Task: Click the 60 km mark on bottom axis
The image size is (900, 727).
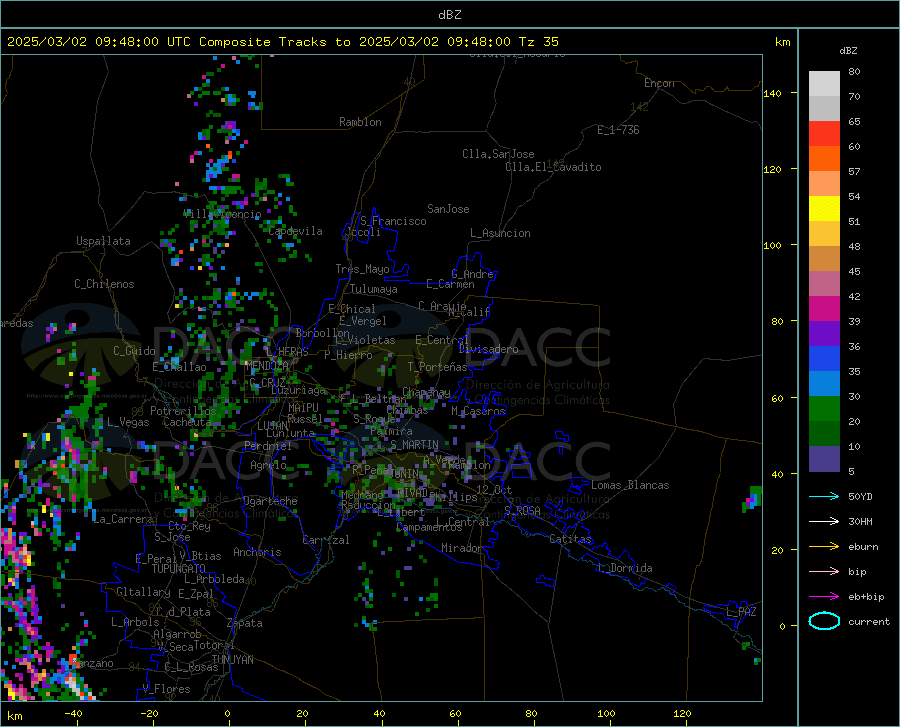Action: [x=455, y=713]
